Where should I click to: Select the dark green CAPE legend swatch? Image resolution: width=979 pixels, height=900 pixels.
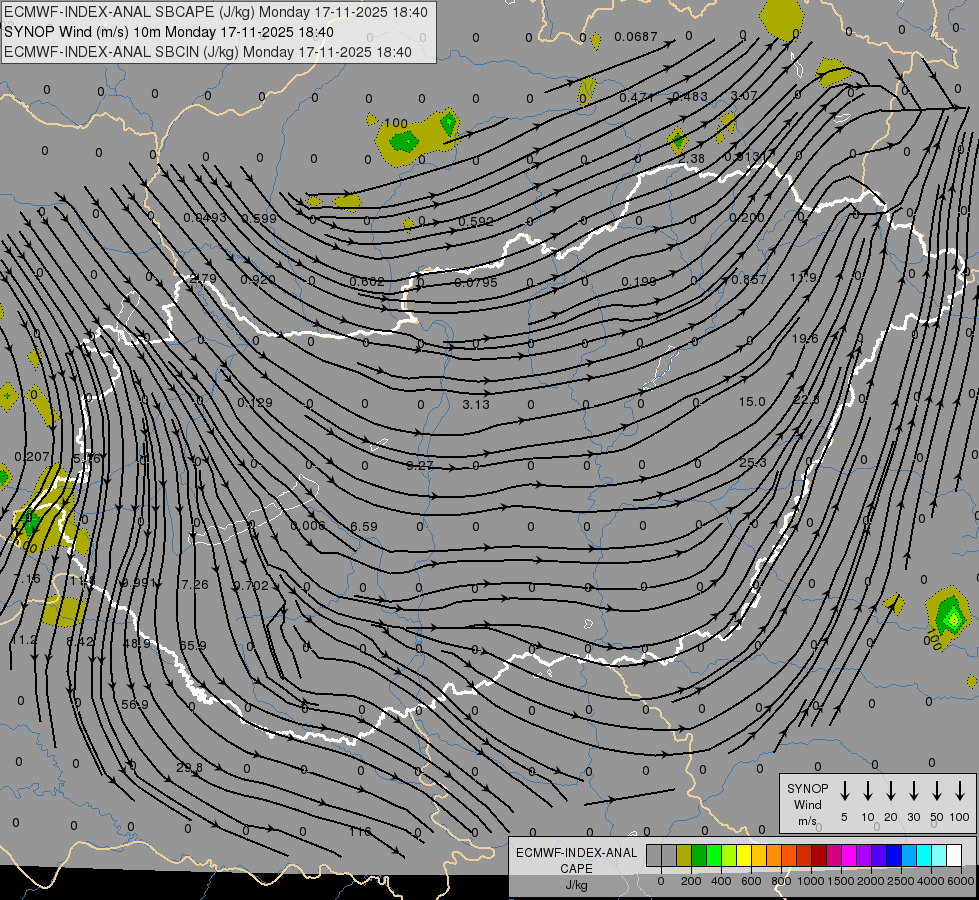[699, 855]
